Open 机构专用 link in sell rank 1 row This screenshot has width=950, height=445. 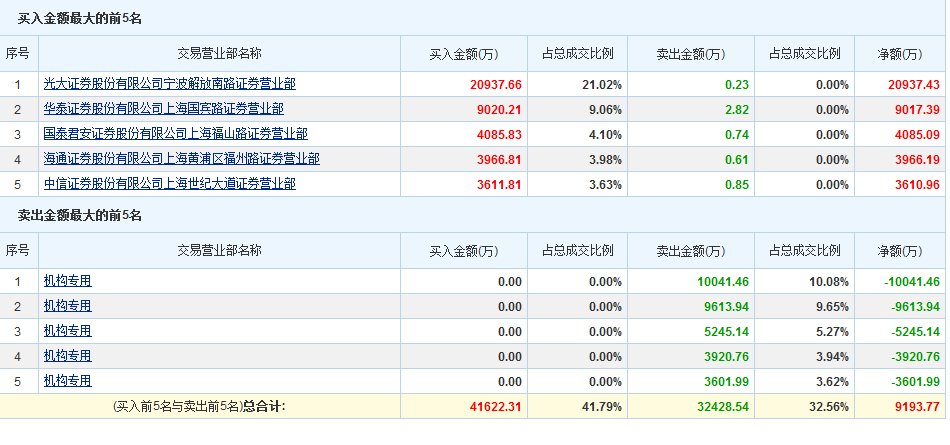67,282
